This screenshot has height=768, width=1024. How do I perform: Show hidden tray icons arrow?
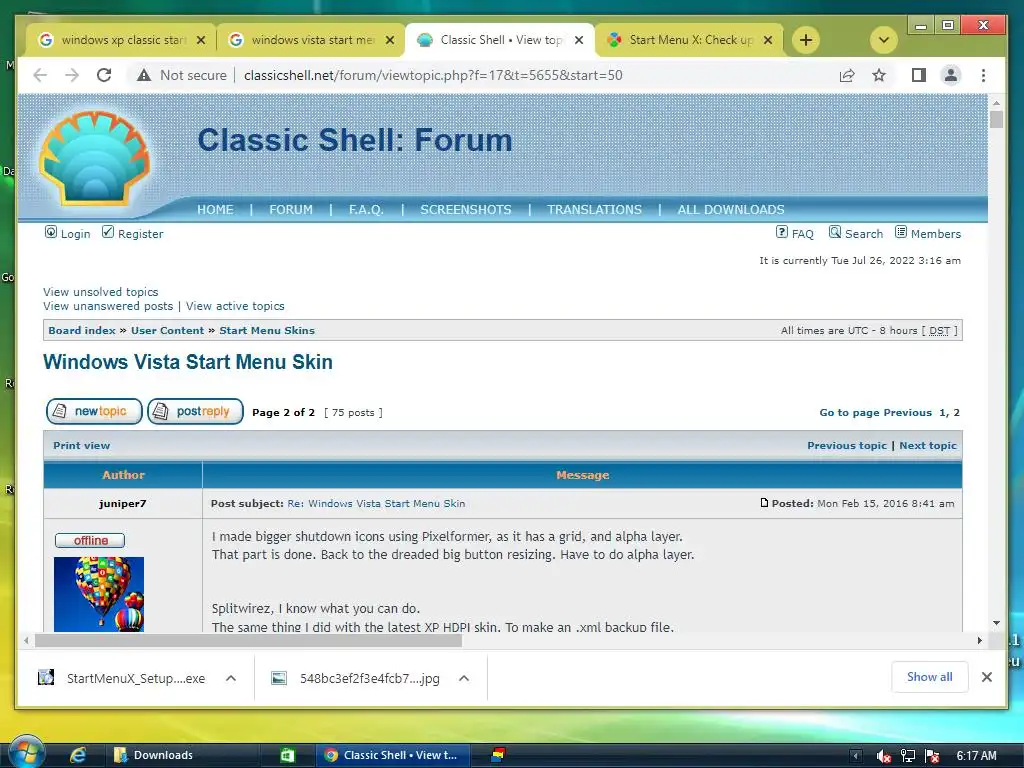pos(855,756)
